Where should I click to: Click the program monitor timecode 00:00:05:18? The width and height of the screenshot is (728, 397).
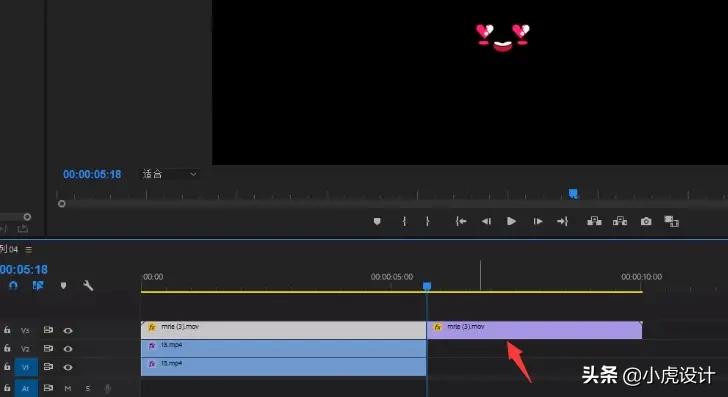[x=92, y=174]
